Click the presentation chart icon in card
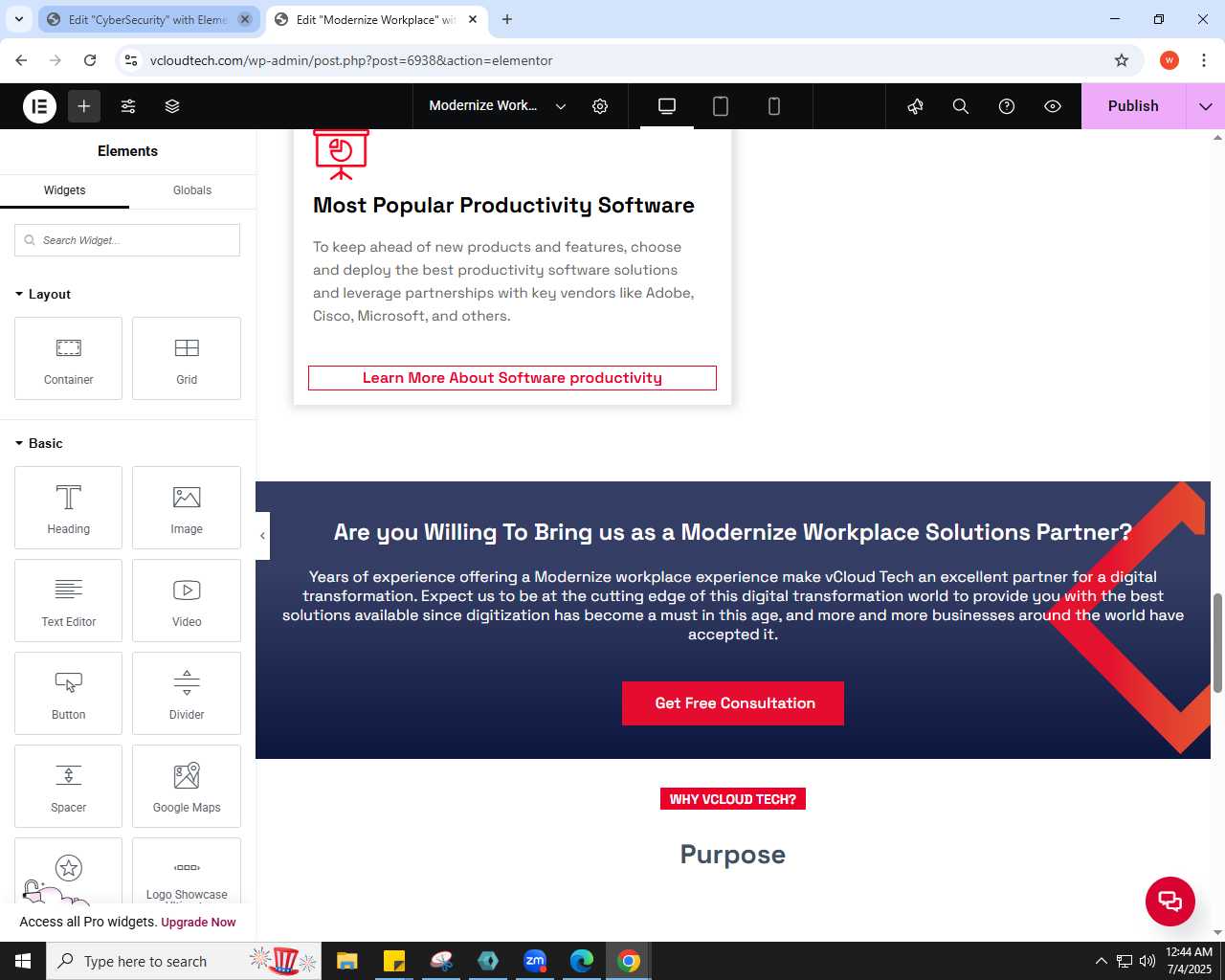Screen dimensions: 1225x980 coord(341,154)
